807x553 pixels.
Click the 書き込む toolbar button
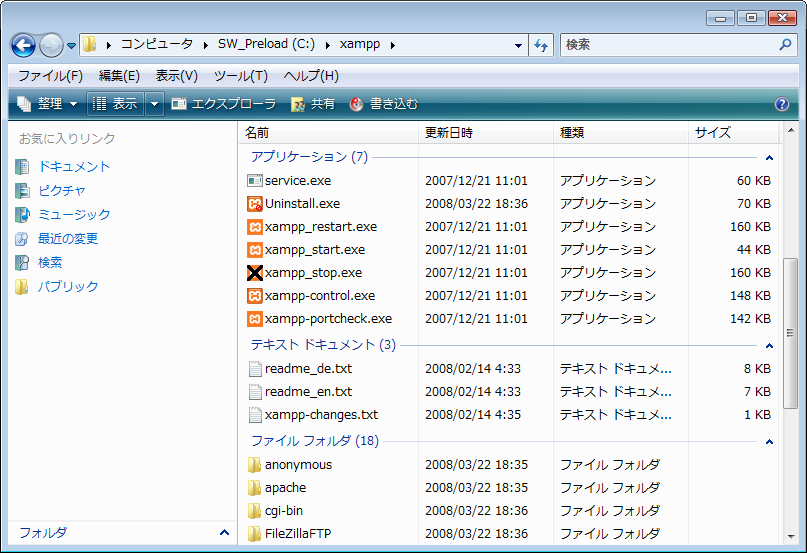click(x=383, y=104)
